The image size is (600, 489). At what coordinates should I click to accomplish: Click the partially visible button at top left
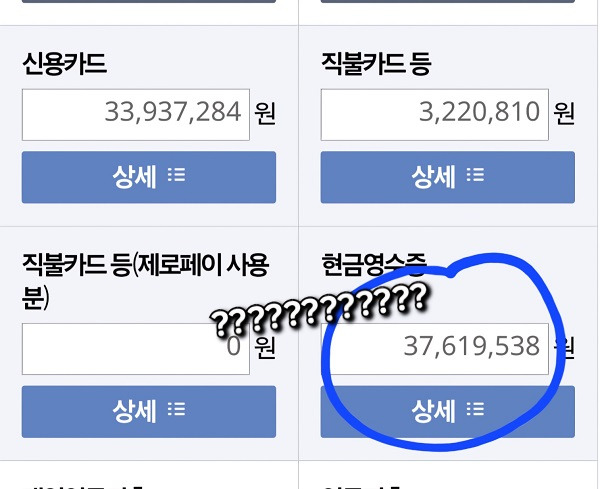point(149,1)
